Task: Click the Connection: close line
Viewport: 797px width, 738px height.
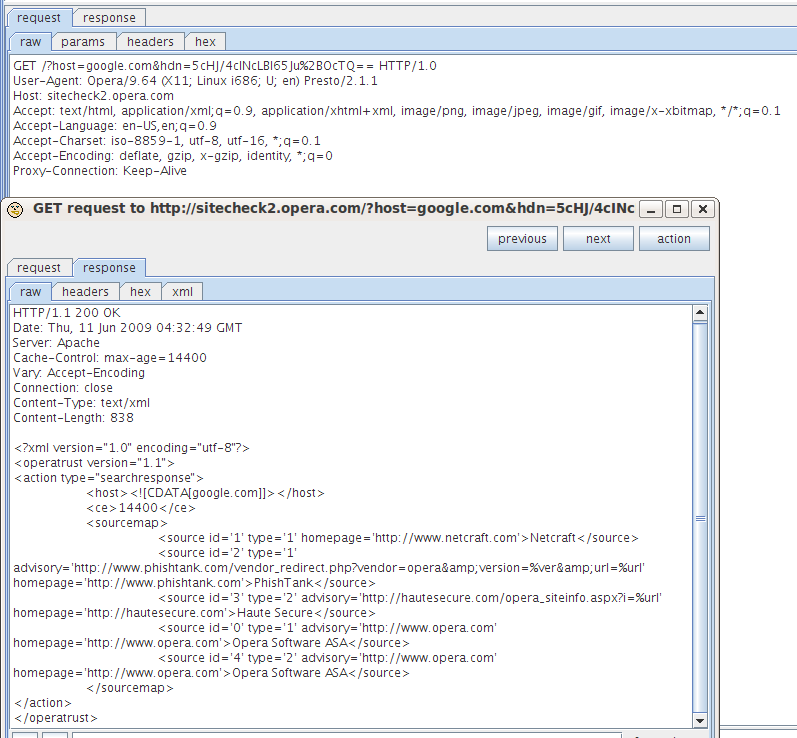Action: [x=63, y=388]
